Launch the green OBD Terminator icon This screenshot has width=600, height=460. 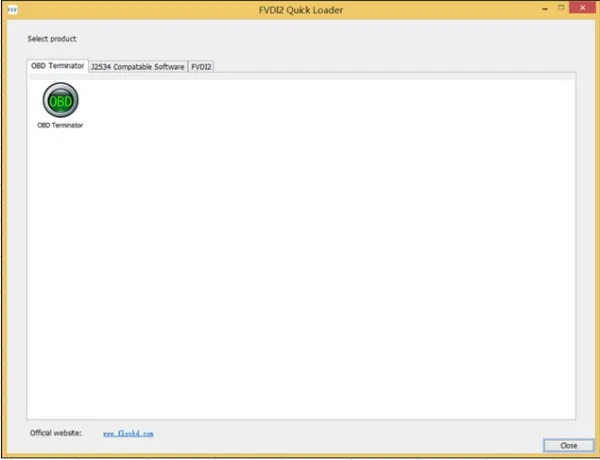[x=60, y=100]
